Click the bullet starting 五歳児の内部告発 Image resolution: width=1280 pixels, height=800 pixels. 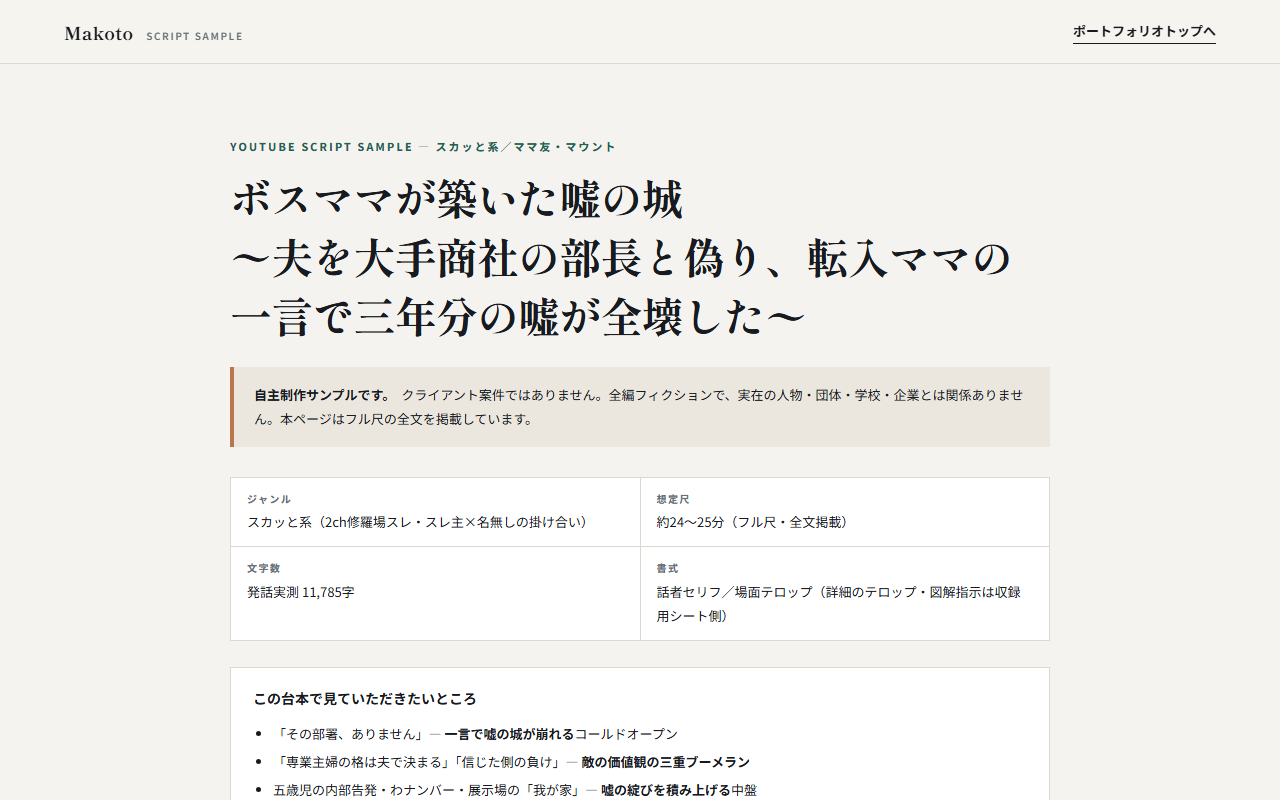(515, 790)
